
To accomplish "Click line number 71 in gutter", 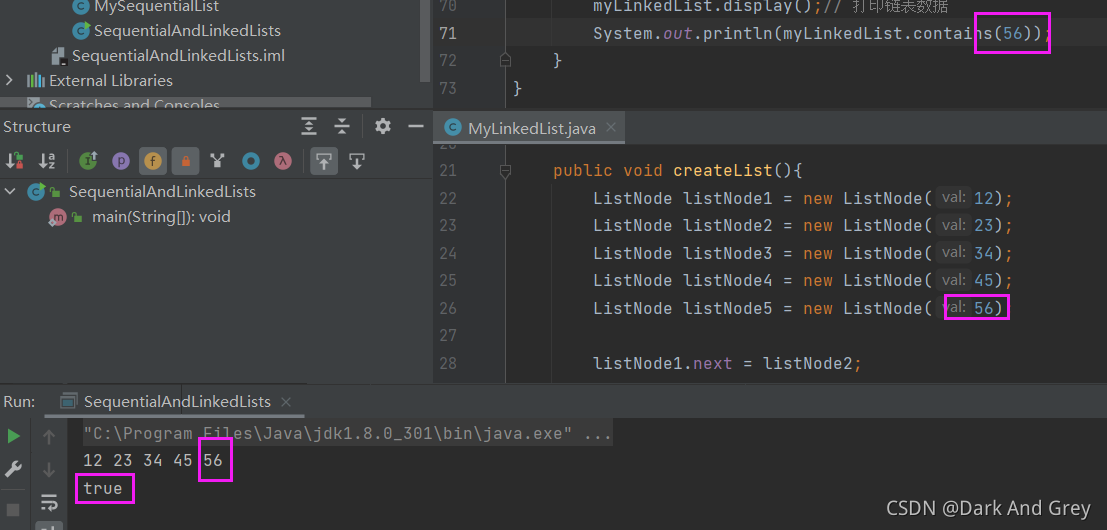I will click(448, 33).
